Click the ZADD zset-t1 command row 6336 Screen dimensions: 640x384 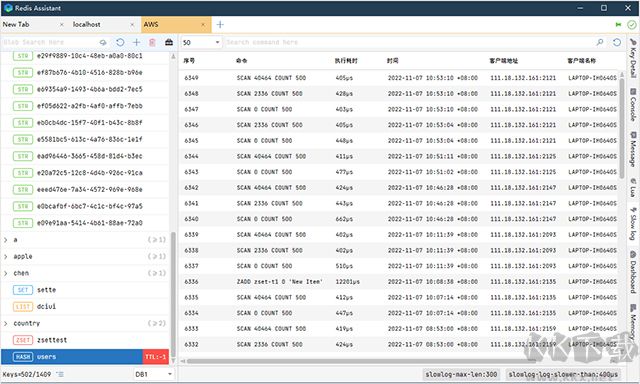(399, 282)
